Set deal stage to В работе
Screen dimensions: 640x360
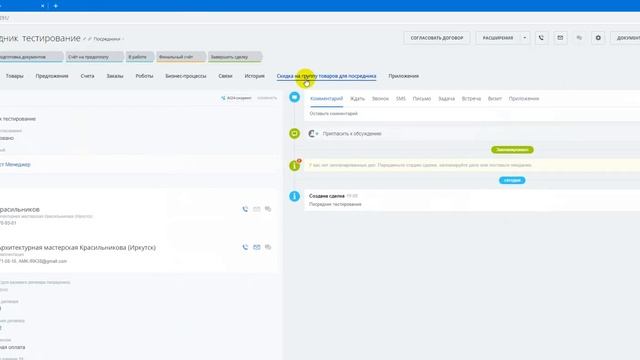(140, 57)
